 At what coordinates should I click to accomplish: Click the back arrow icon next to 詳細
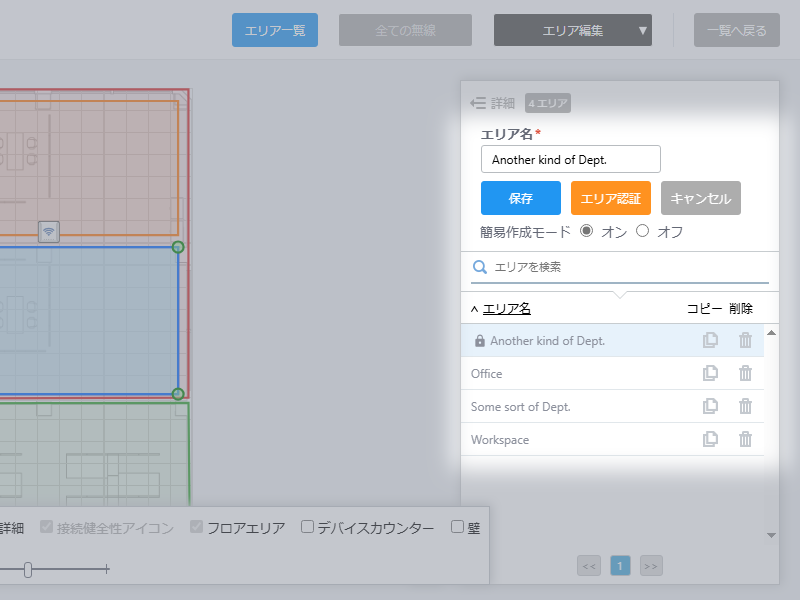[478, 104]
